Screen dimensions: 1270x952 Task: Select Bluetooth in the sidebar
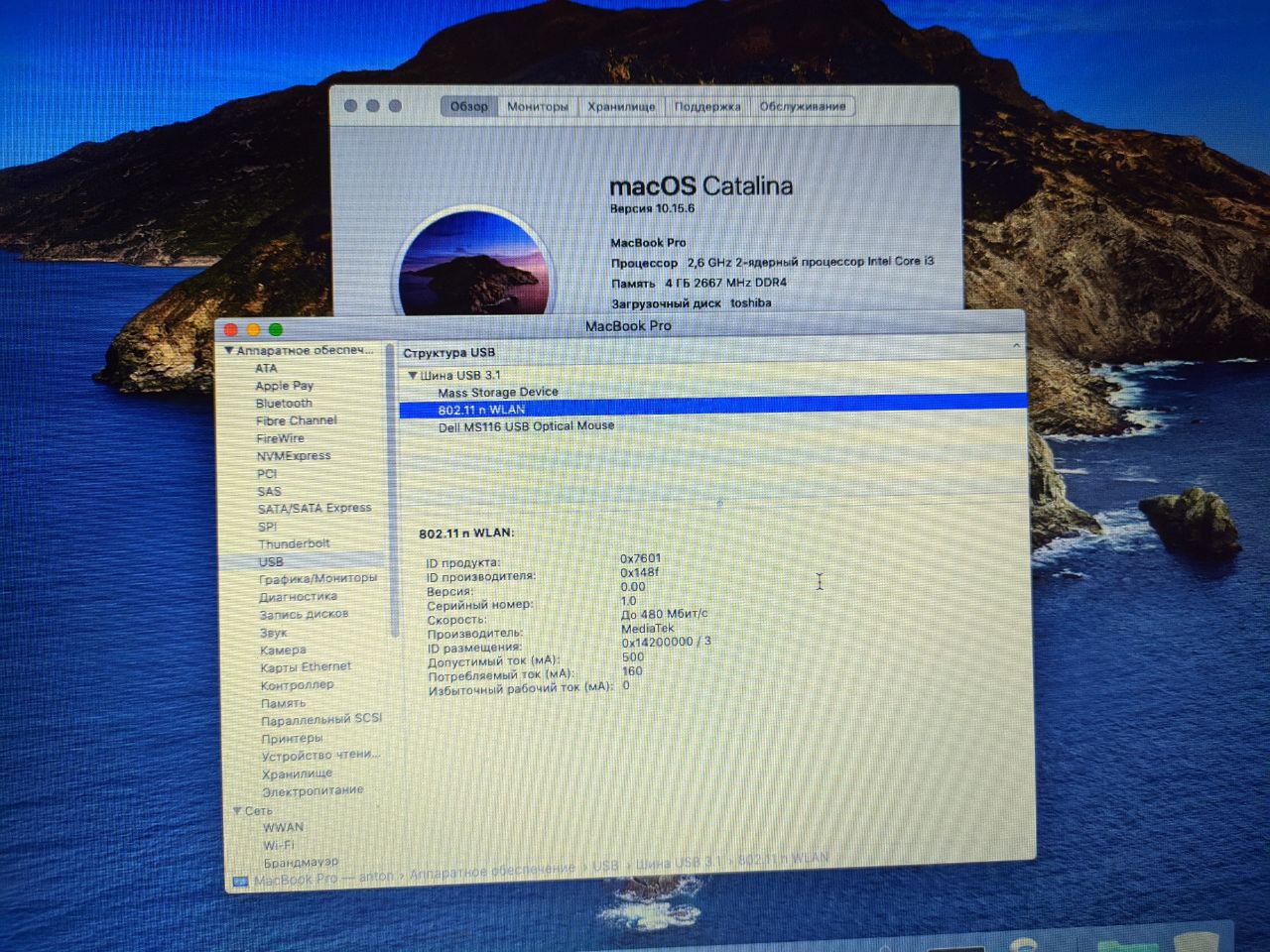284,404
